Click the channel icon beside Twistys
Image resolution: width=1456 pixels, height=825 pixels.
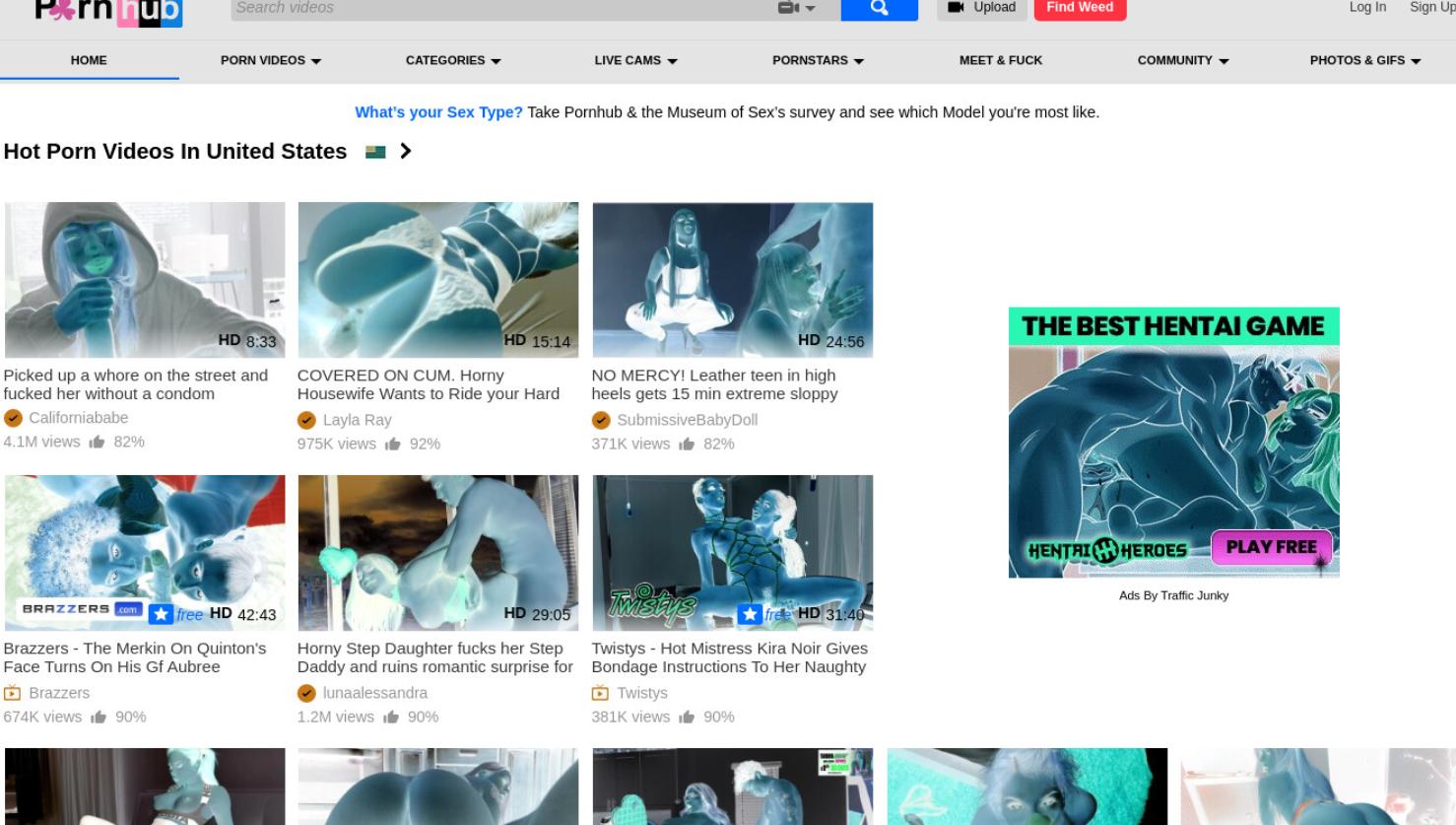pos(600,693)
